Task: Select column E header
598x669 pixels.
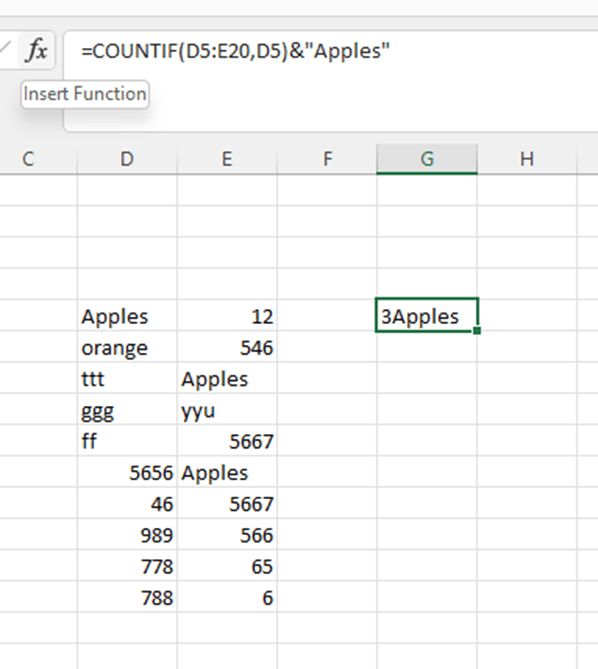Action: [227, 159]
